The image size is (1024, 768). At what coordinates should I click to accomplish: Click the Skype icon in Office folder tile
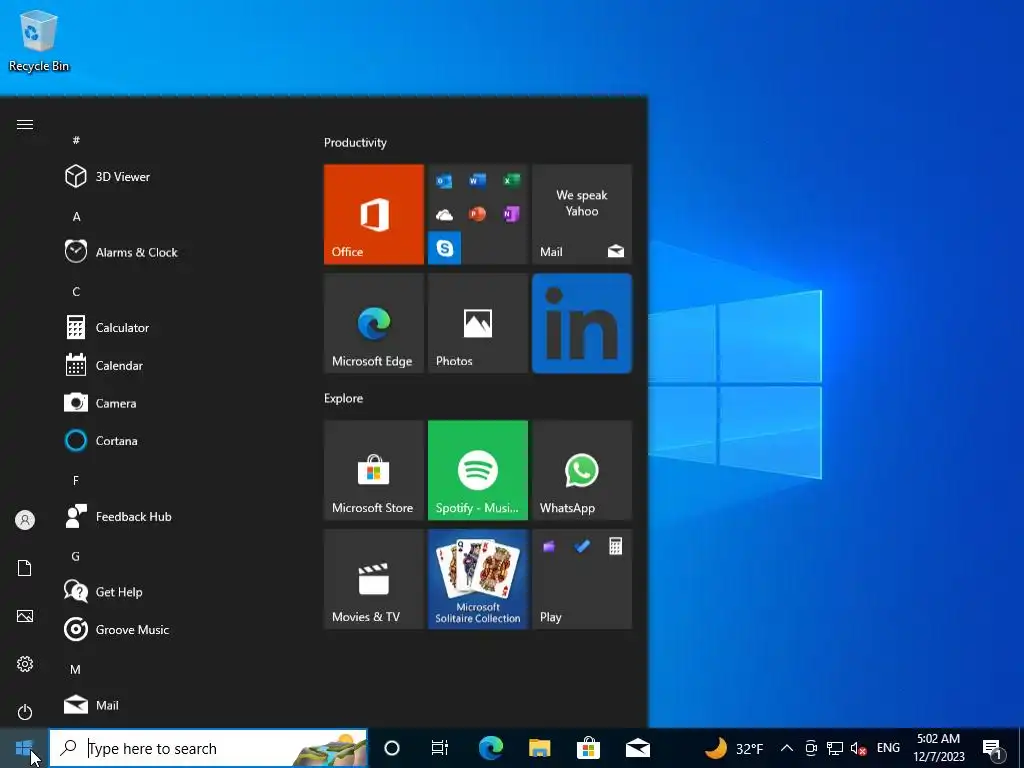pos(445,248)
